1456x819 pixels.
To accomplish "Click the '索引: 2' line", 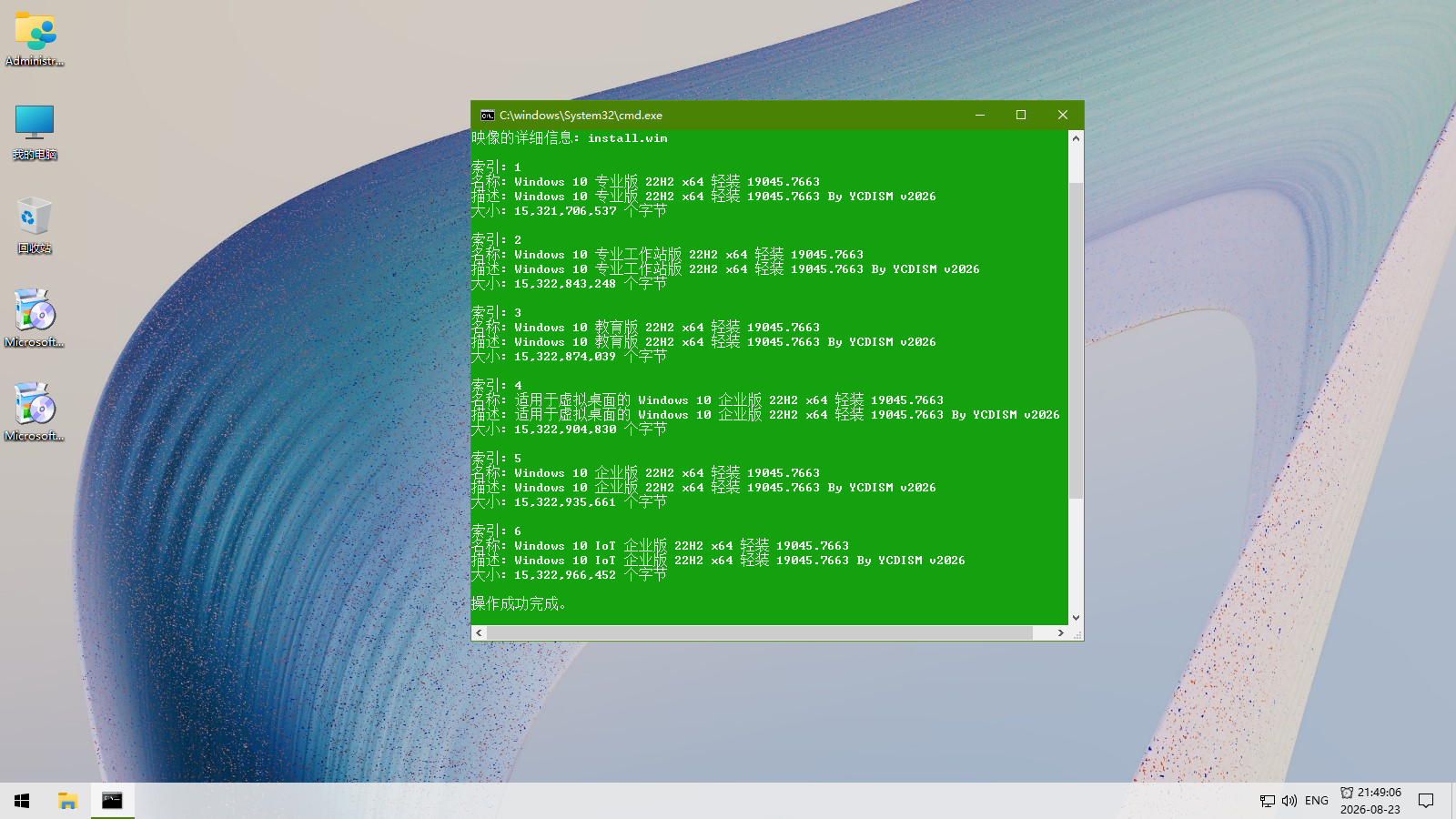I will 497,240.
